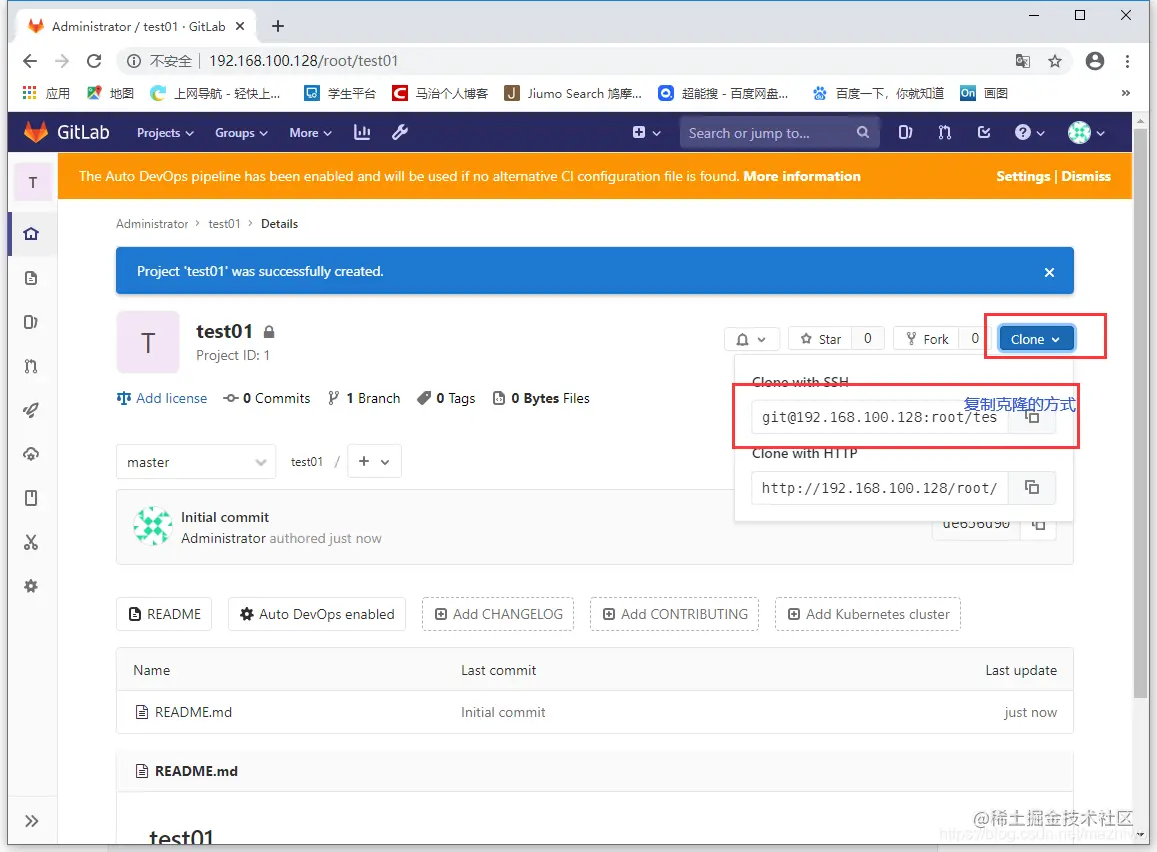Screen dimensions: 1157x852
Task: Dismiss the Auto DevOps banner
Action: tap(1086, 176)
